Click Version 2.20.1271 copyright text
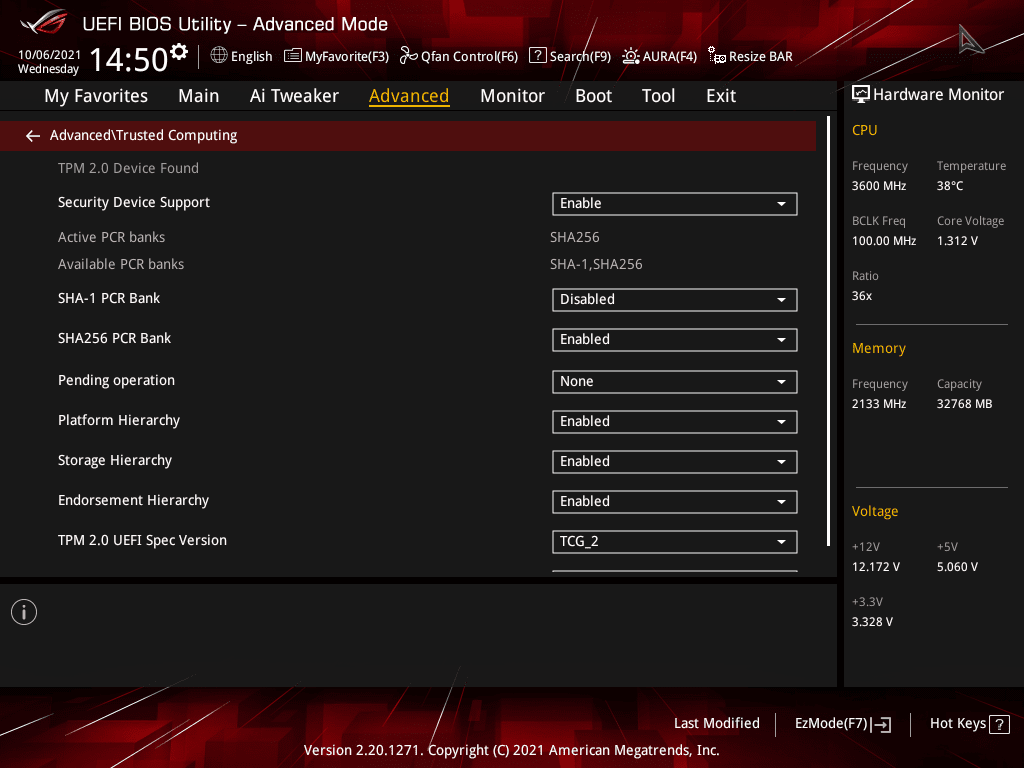The width and height of the screenshot is (1024, 768). [x=511, y=750]
